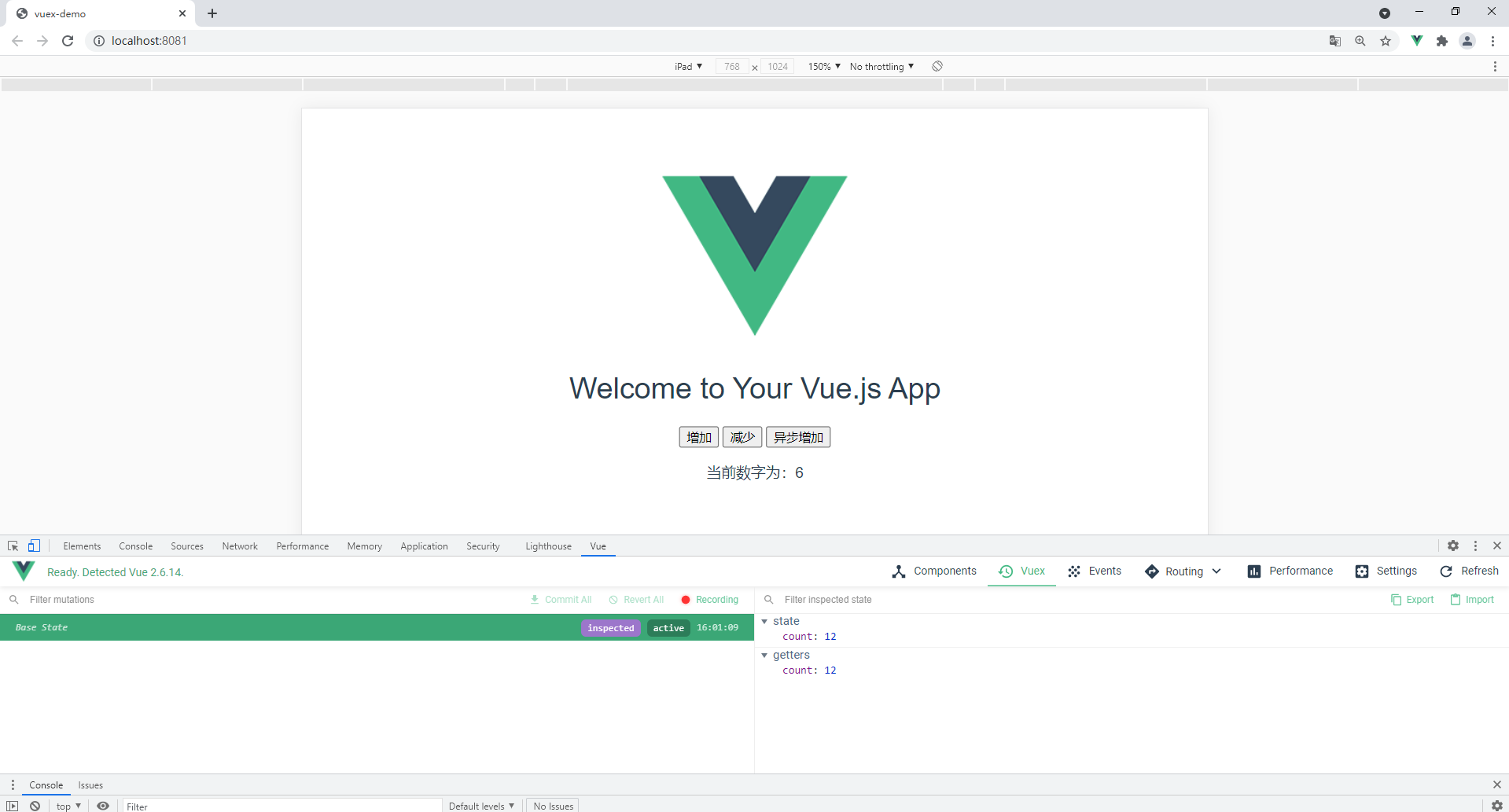
Task: Open Vue devtools Settings
Action: click(x=1386, y=571)
